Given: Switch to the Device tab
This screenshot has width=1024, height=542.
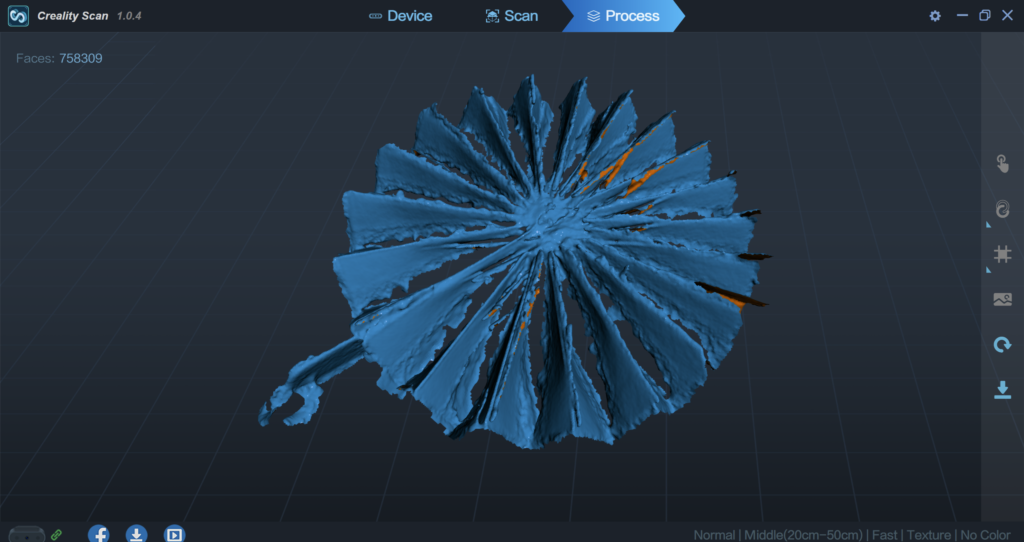Looking at the screenshot, I should click(400, 16).
